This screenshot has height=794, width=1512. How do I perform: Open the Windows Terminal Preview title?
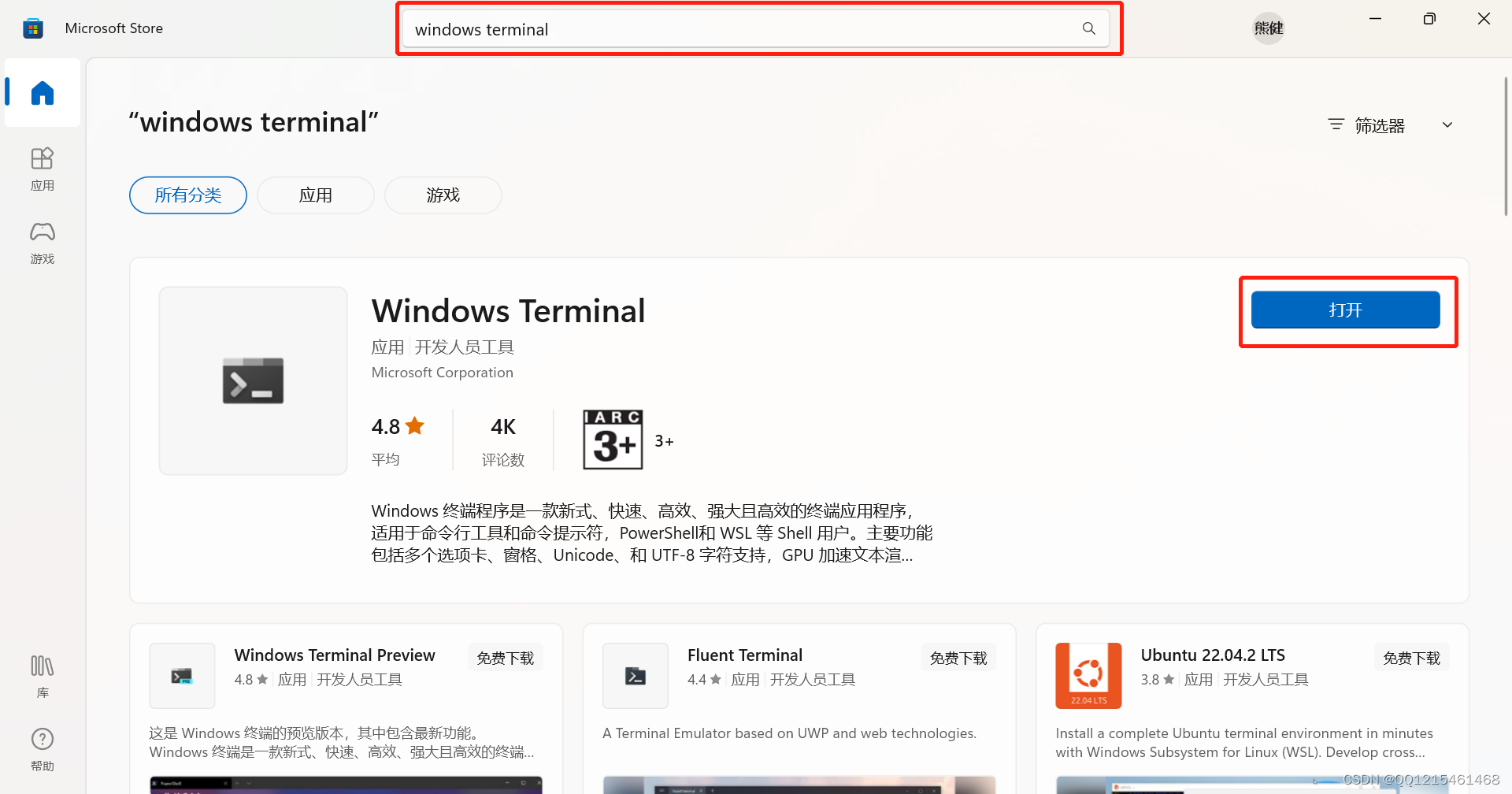[335, 655]
